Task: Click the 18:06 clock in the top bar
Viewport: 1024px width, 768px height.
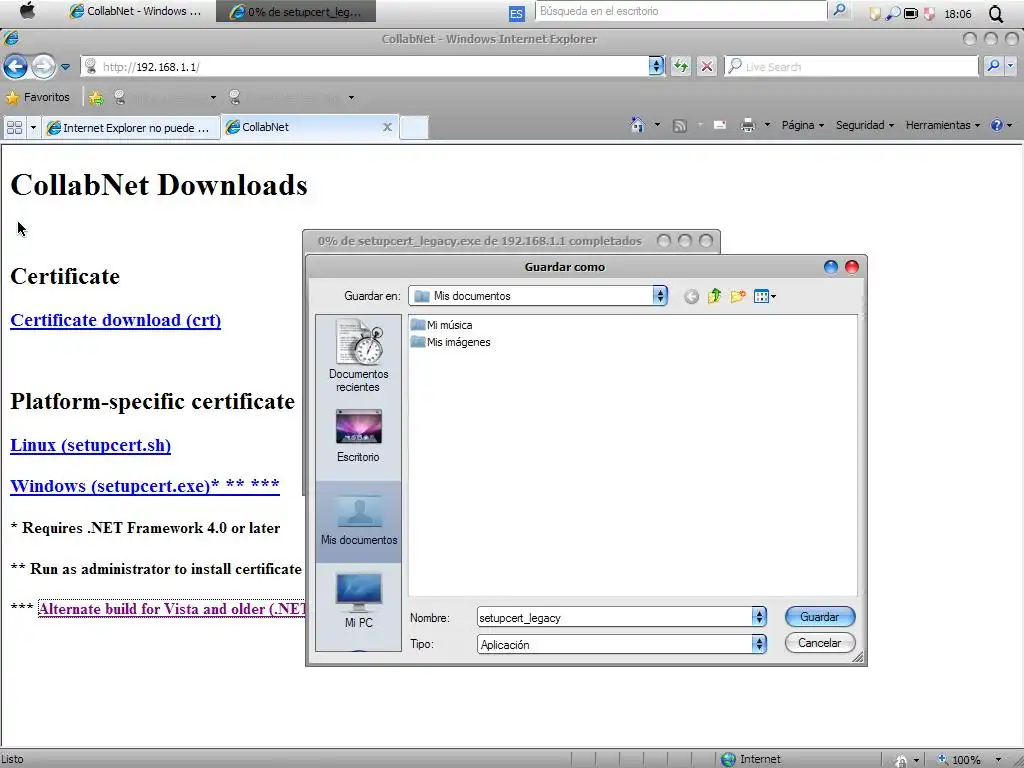Action: pyautogui.click(x=957, y=14)
